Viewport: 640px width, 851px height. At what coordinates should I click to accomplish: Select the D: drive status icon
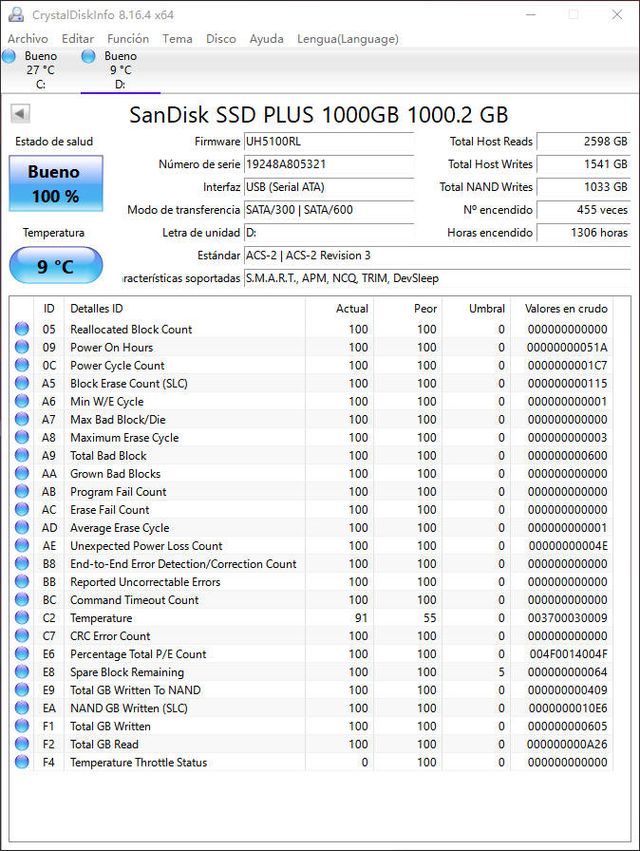coord(89,56)
